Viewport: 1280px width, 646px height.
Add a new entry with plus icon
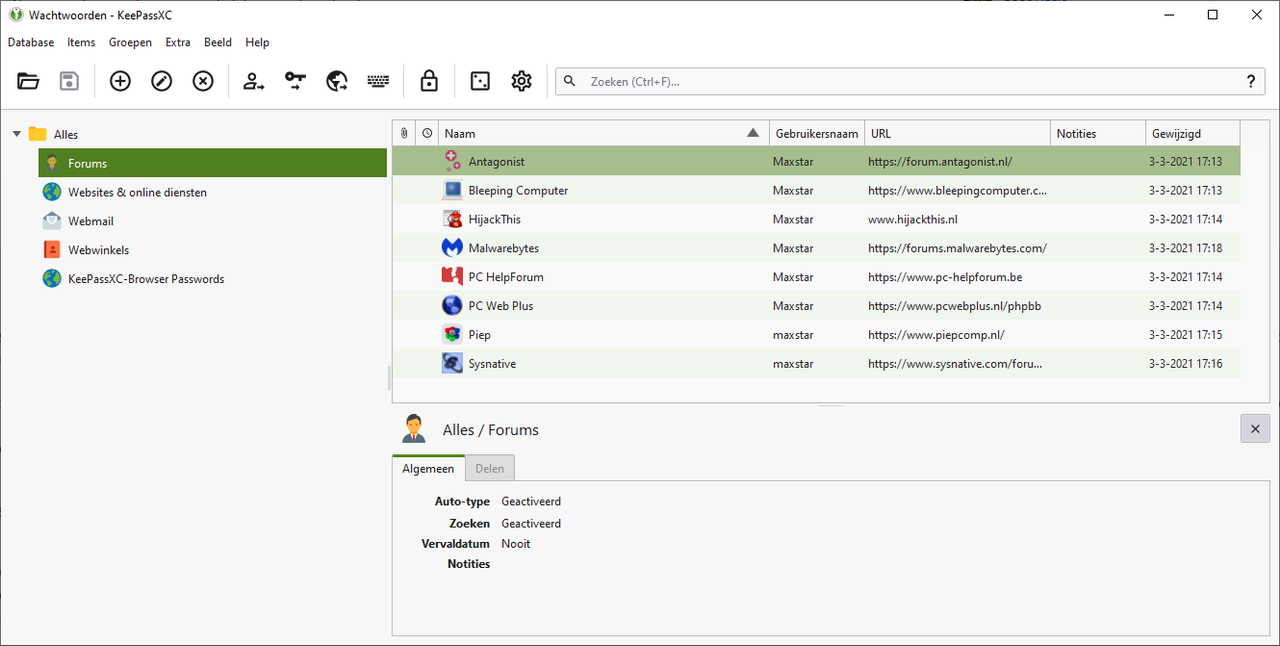120,81
